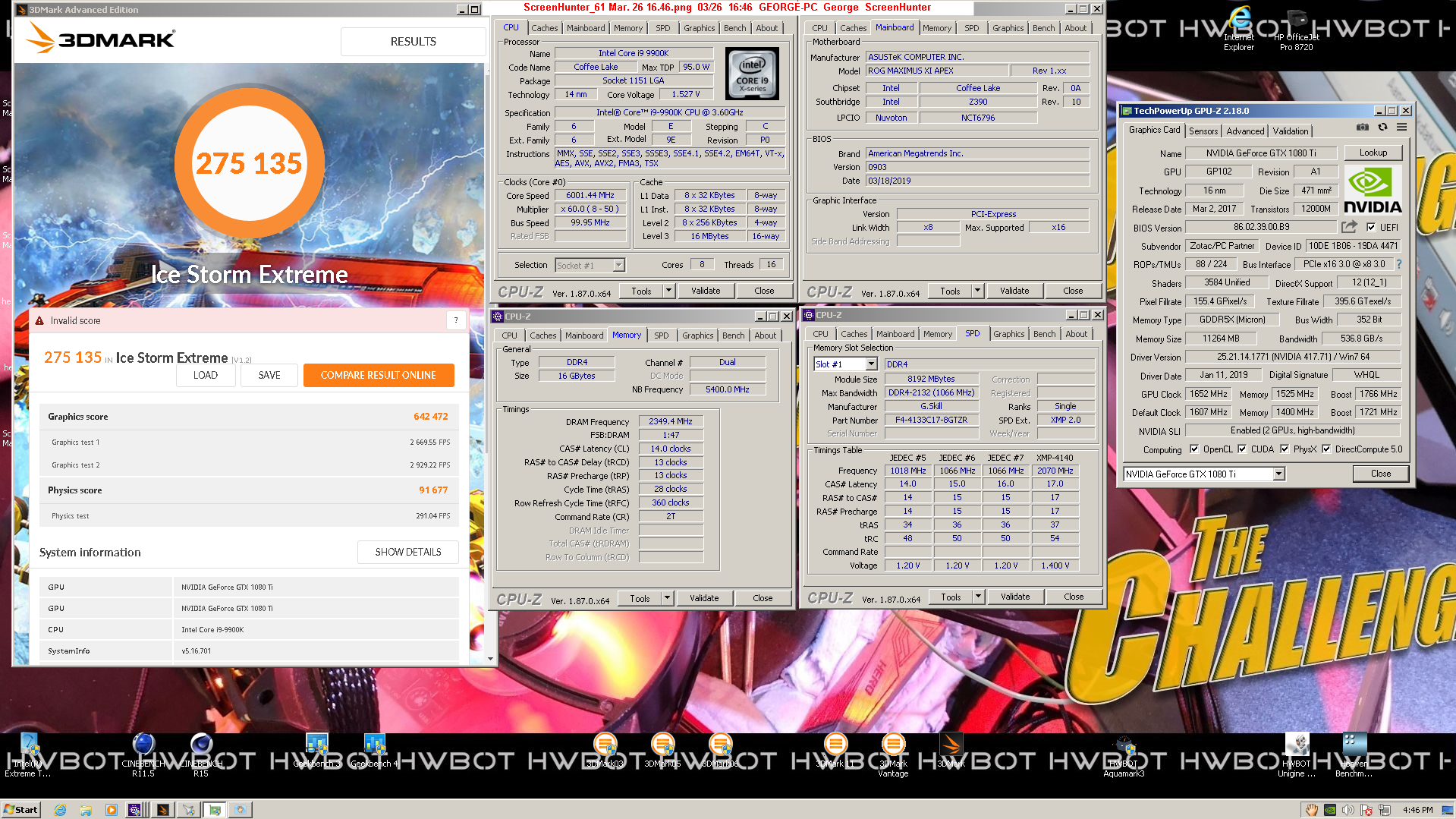Open Tools dropdown arrow in CPU-Z CPU window

[x=668, y=291]
